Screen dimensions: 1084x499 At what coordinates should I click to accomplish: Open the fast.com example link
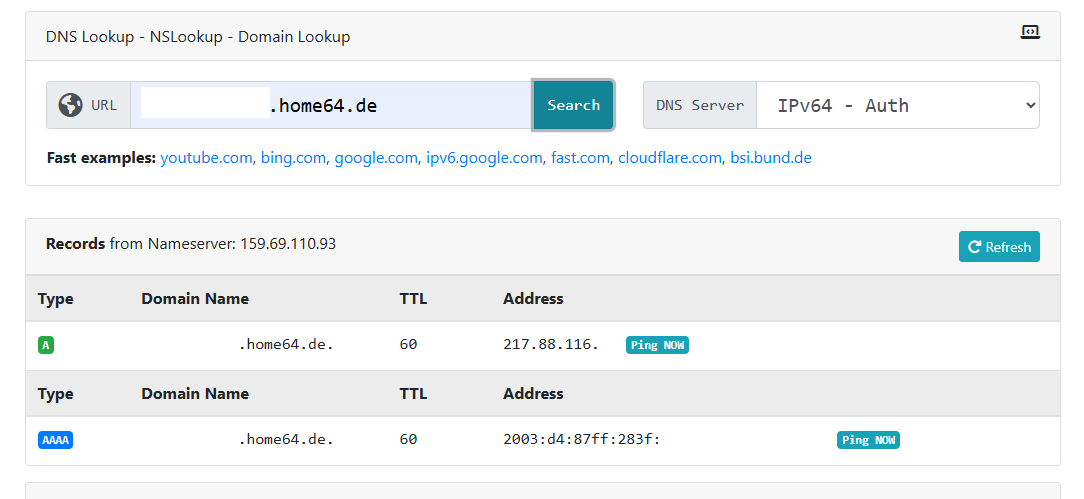(x=580, y=158)
